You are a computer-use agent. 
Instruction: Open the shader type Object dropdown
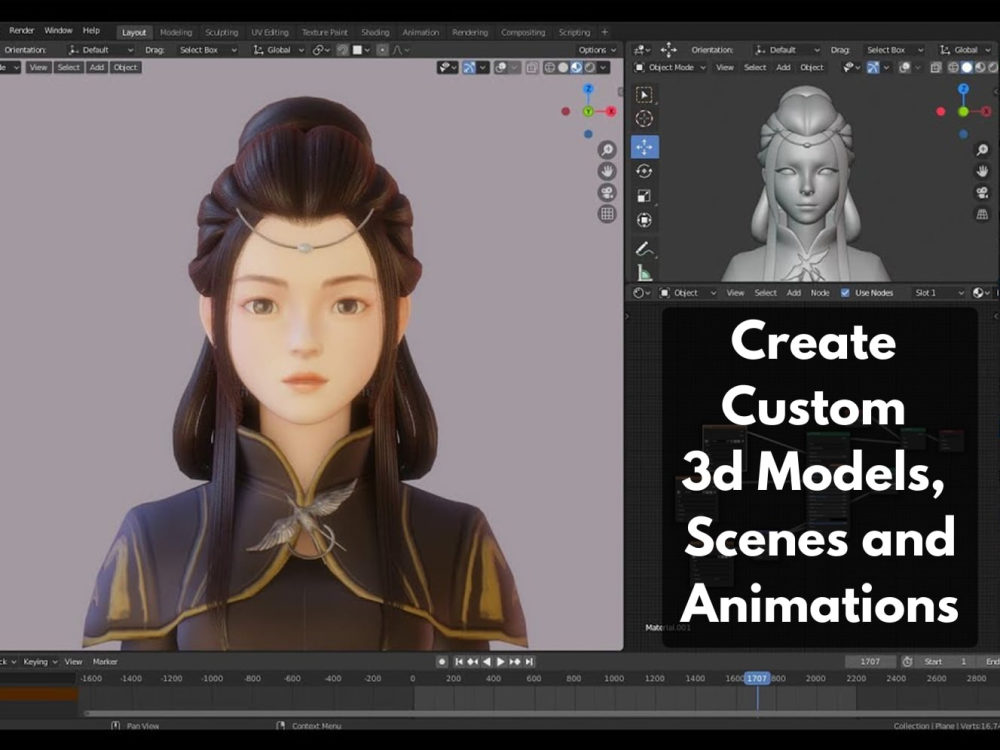[687, 293]
